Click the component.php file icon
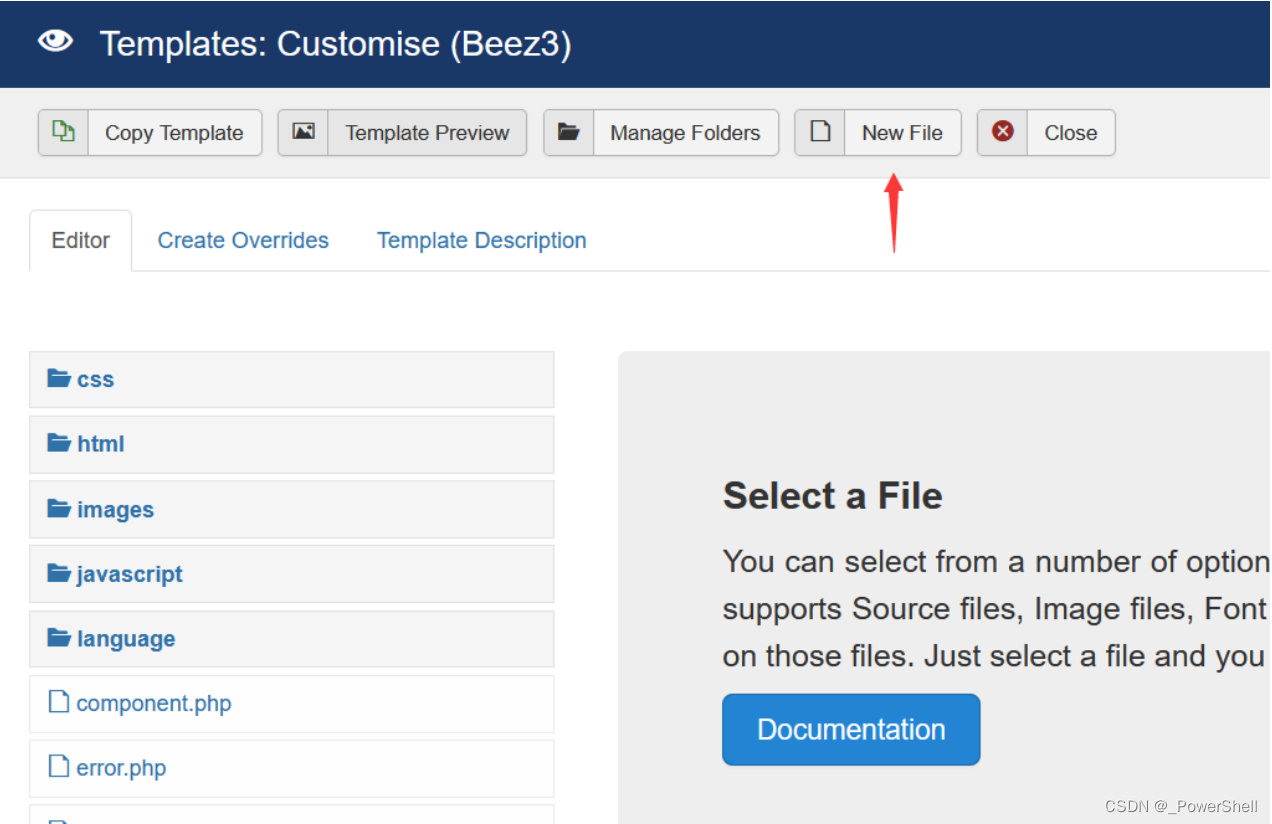The height and width of the screenshot is (824, 1272). pyautogui.click(x=59, y=702)
